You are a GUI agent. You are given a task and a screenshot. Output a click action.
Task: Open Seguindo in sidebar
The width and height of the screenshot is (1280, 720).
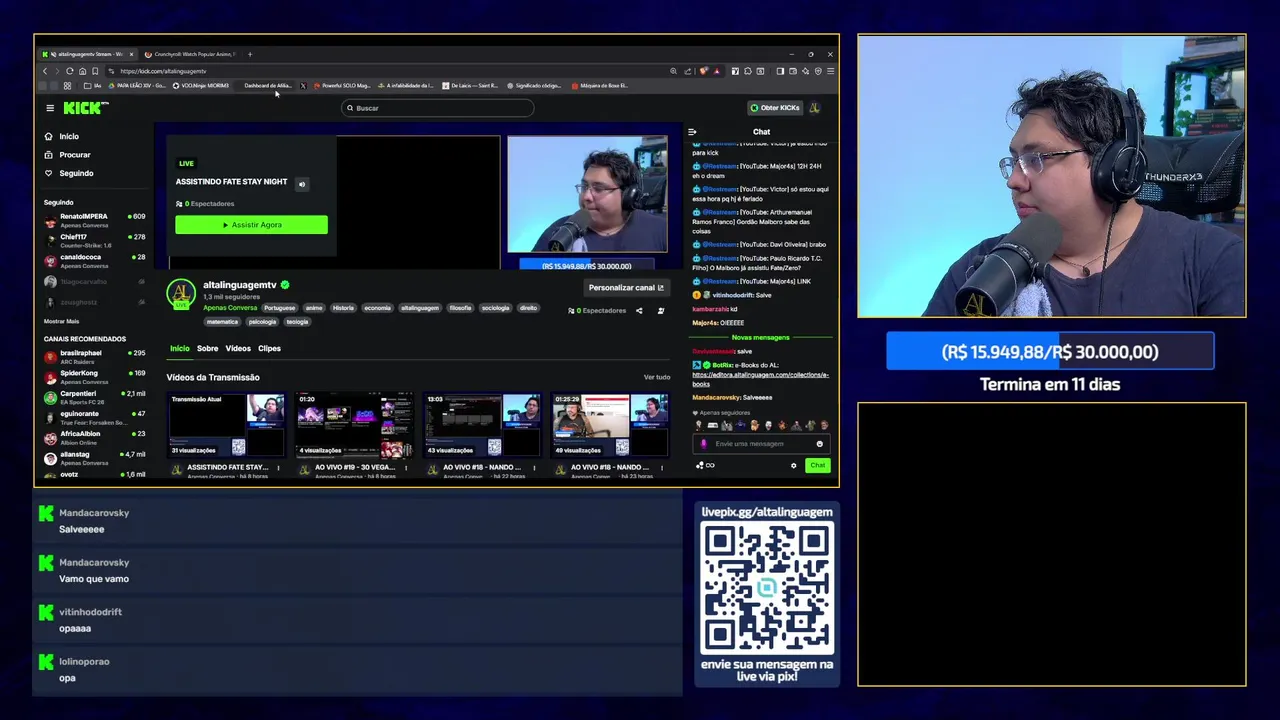tap(68, 173)
